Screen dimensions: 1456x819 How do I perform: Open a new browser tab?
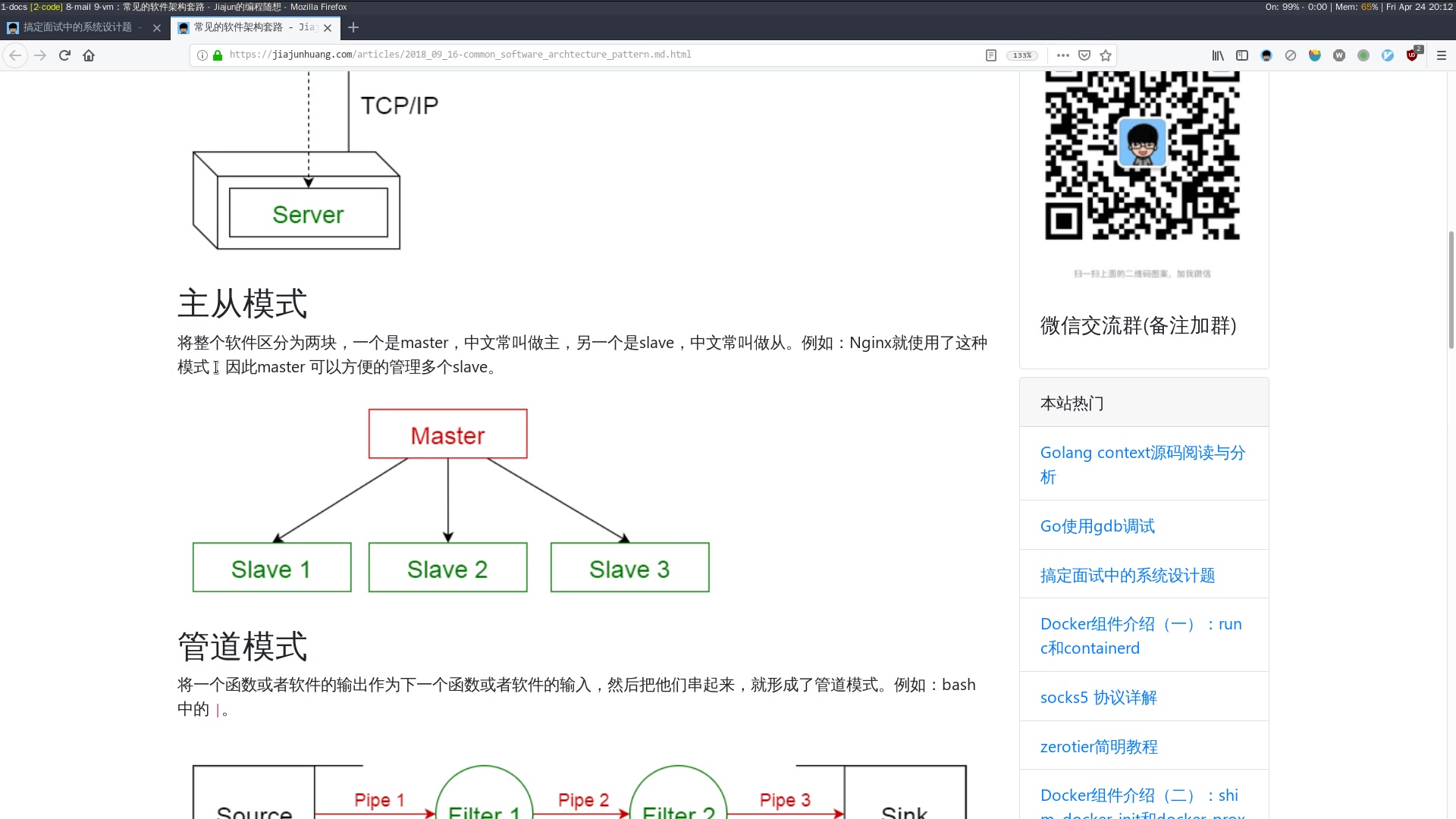coord(353,28)
